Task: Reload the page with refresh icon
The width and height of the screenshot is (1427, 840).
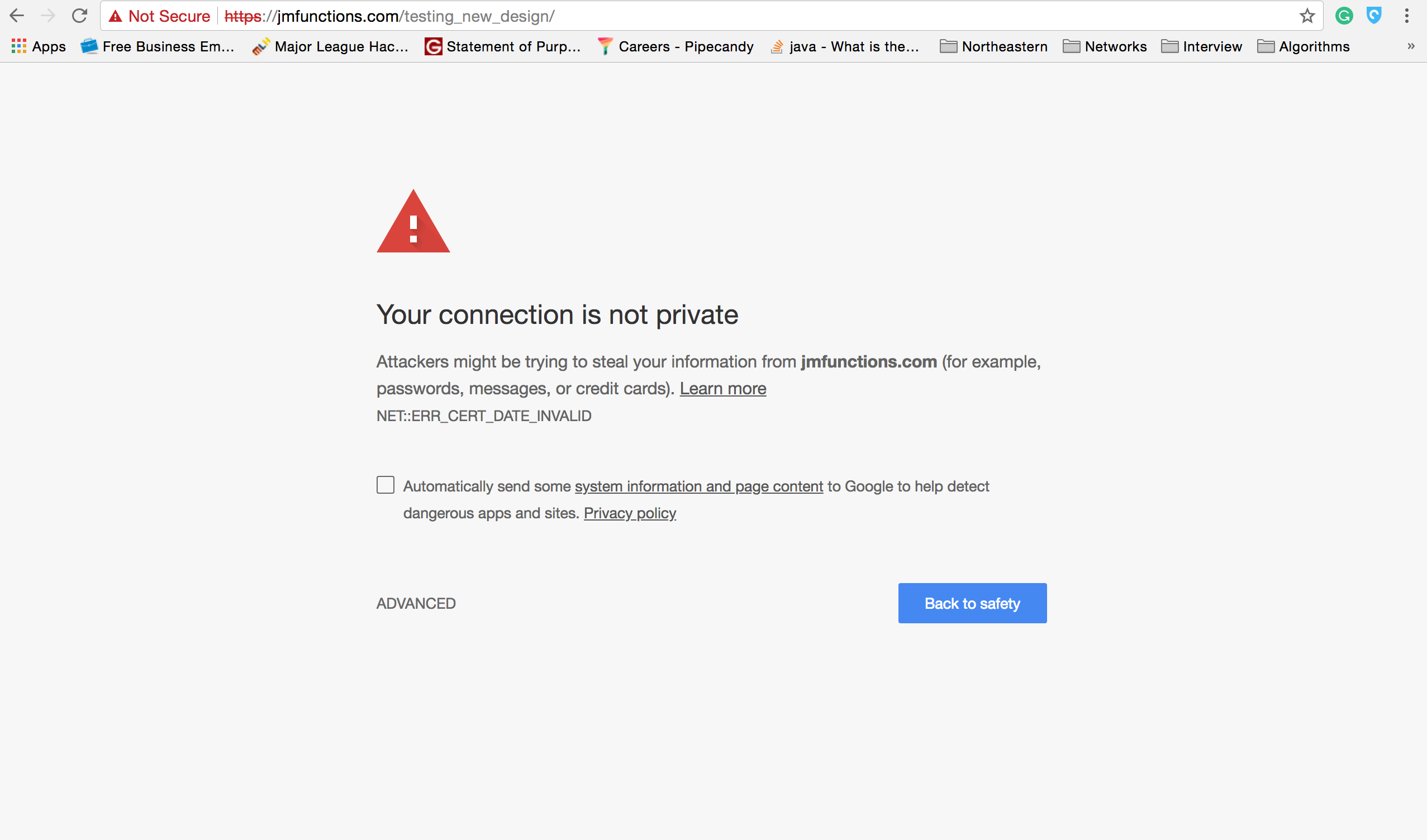Action: click(79, 15)
